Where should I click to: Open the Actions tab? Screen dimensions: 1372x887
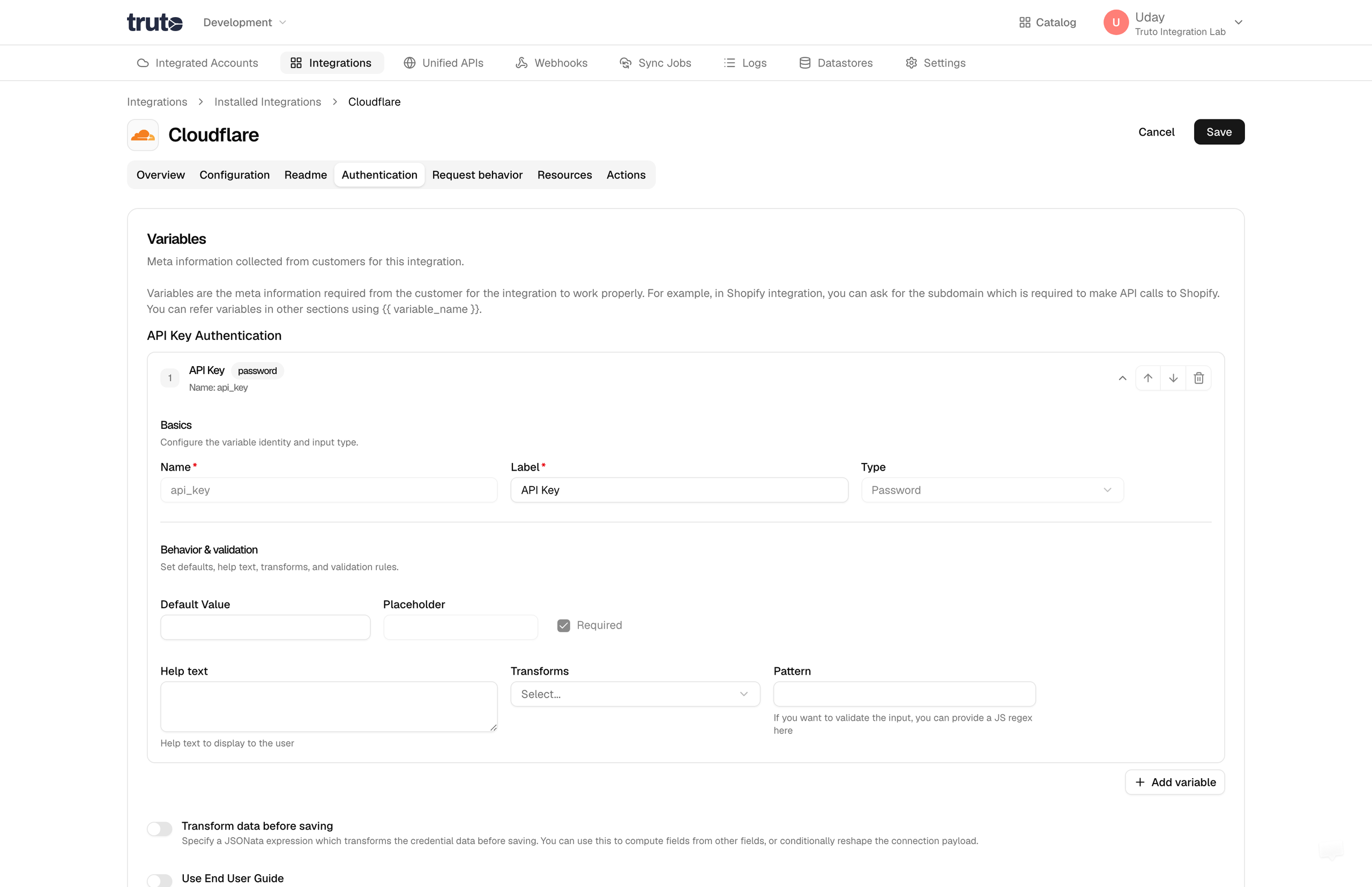point(625,175)
